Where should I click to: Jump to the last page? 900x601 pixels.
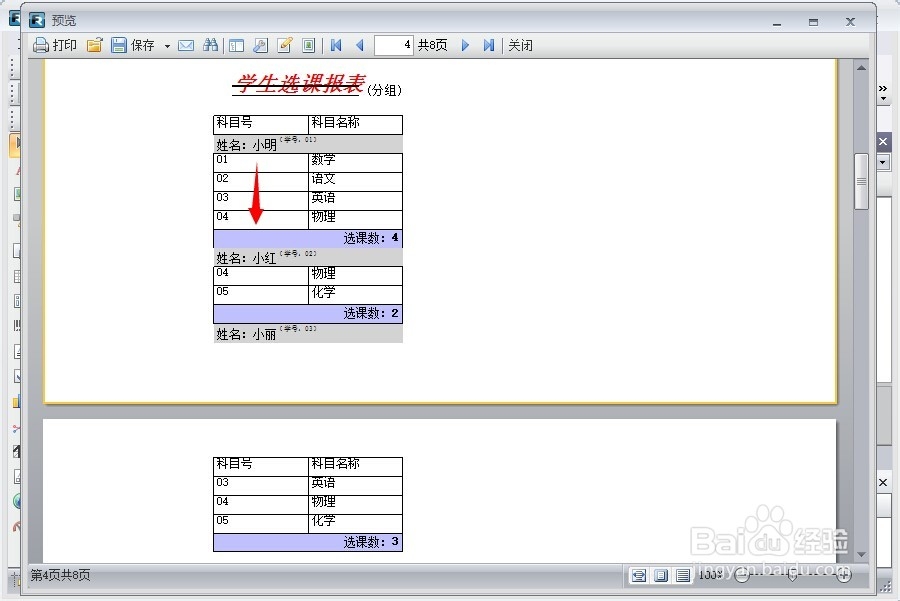pyautogui.click(x=488, y=45)
